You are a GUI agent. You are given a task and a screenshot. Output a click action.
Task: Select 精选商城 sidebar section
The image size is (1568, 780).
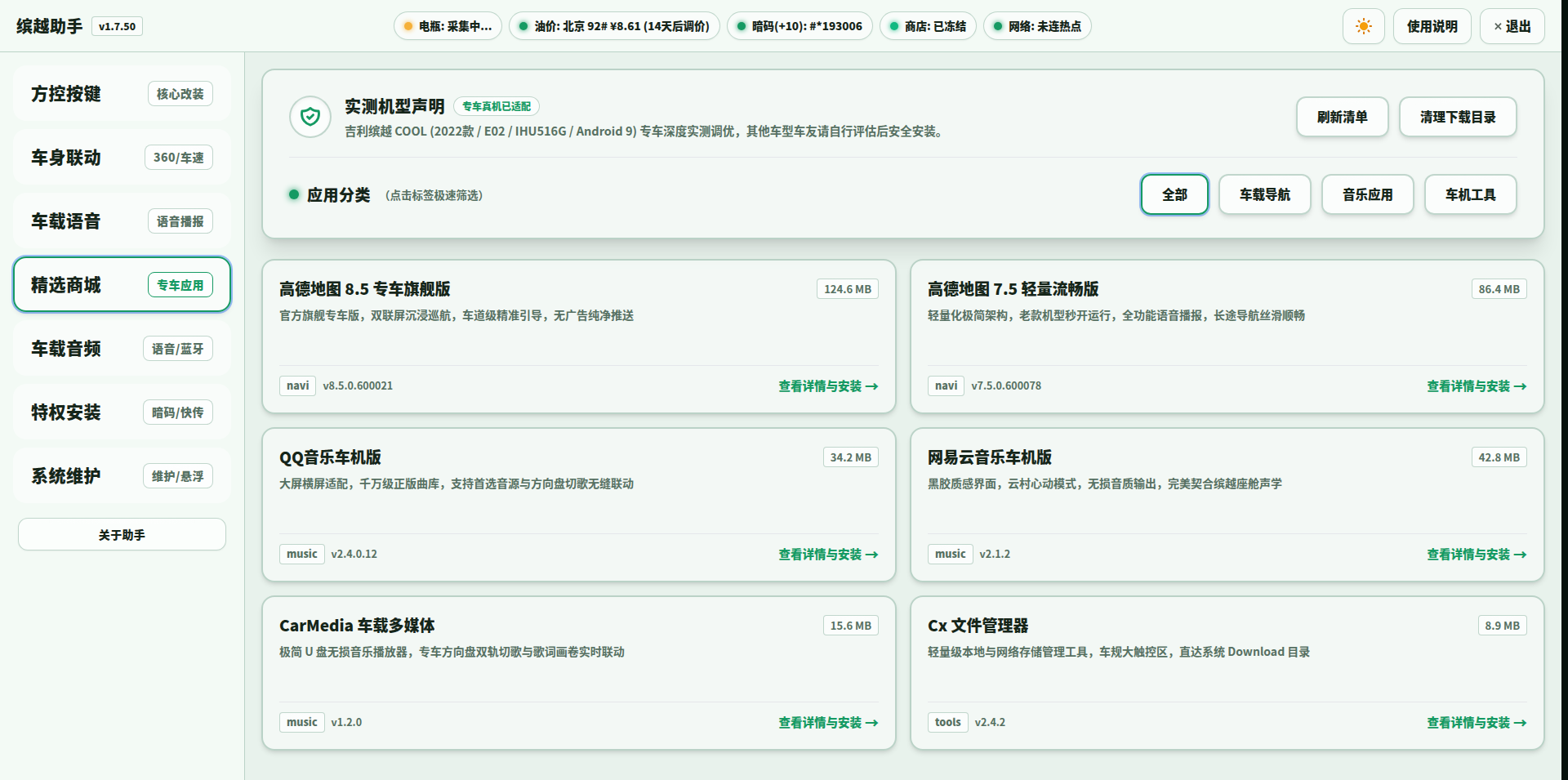[122, 285]
